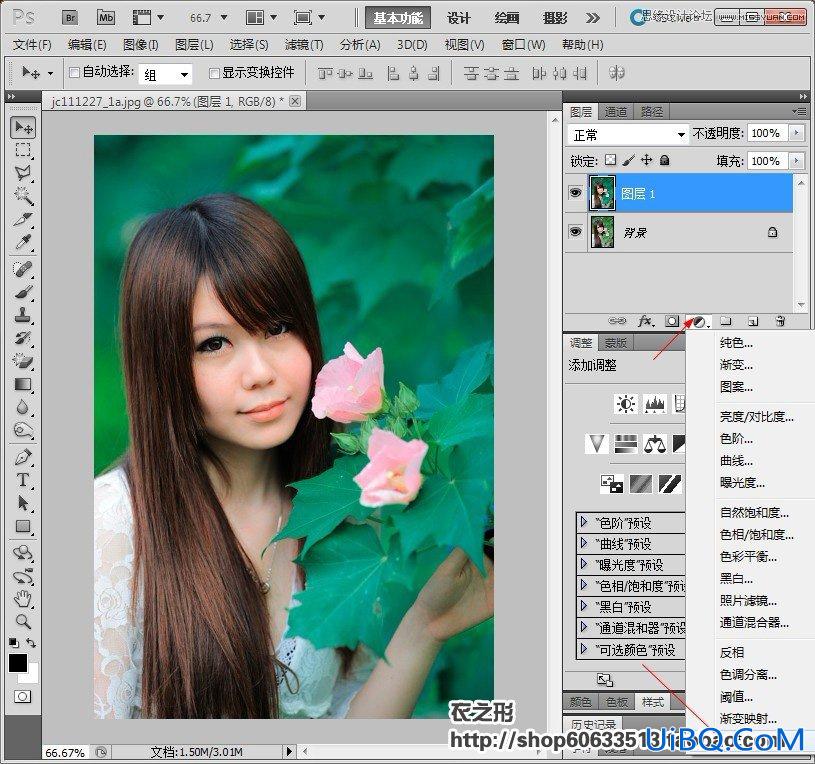Select the Type tool
The width and height of the screenshot is (815, 764).
click(x=22, y=480)
